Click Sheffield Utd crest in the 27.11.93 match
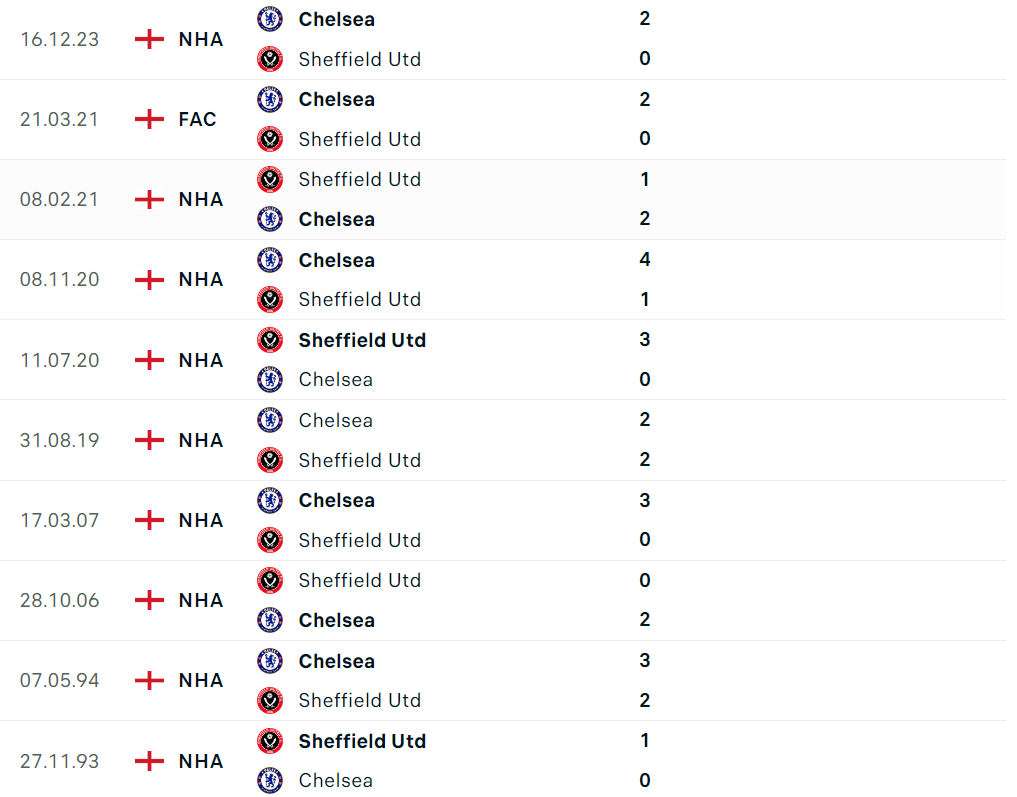 (270, 741)
